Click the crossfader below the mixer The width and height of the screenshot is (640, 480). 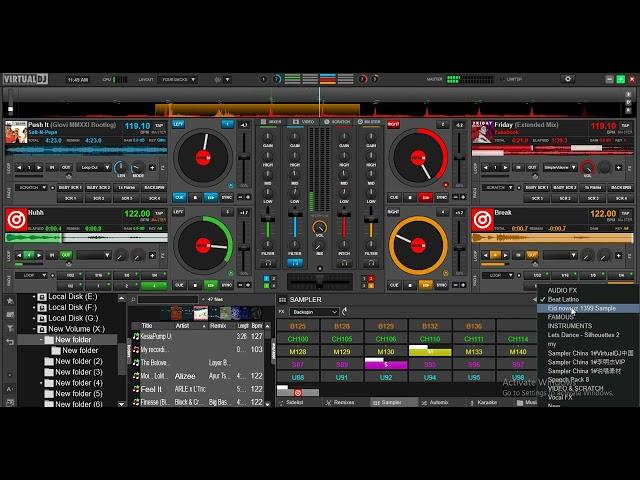(319, 281)
